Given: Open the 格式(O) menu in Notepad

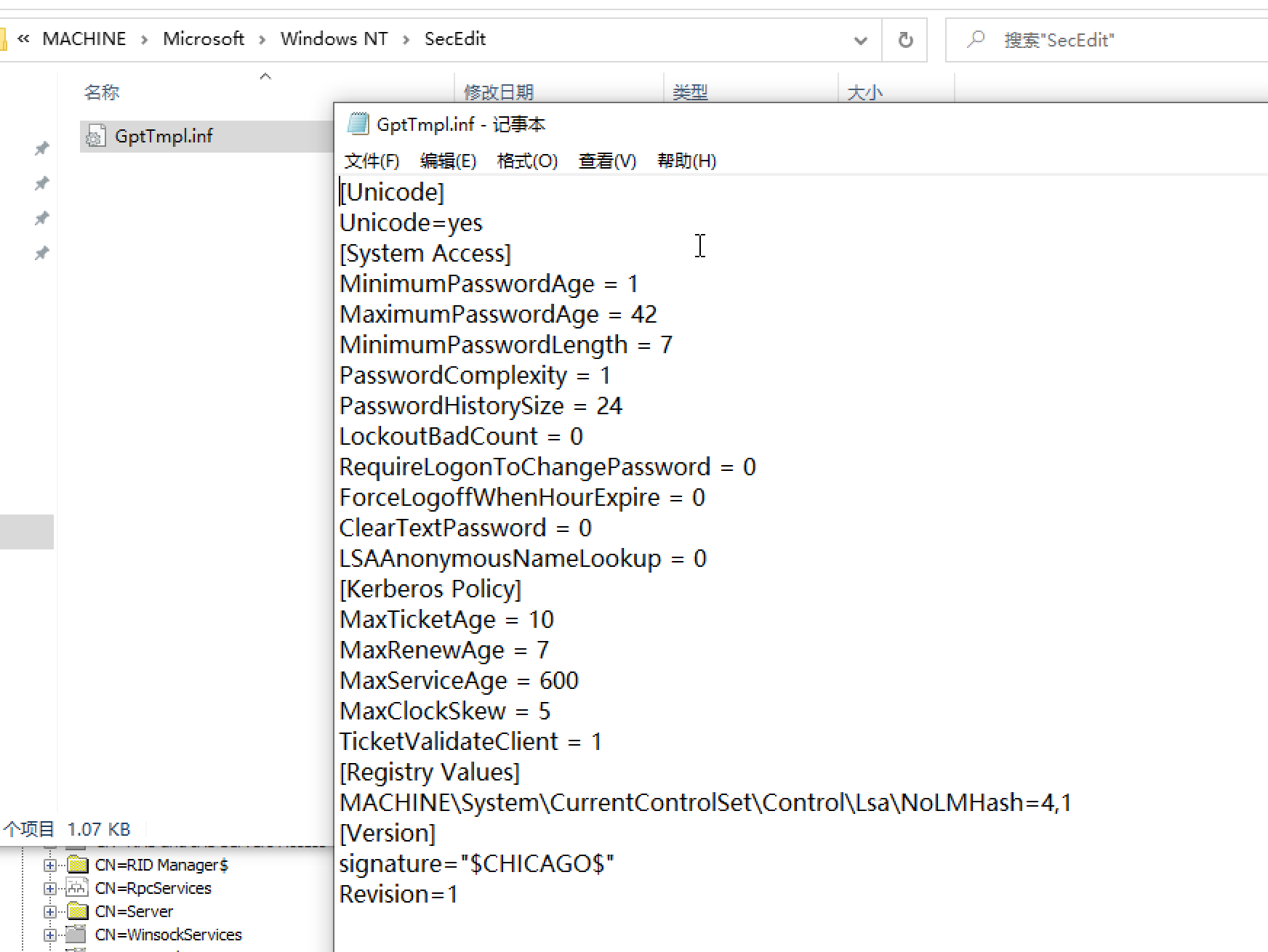Looking at the screenshot, I should point(527,161).
